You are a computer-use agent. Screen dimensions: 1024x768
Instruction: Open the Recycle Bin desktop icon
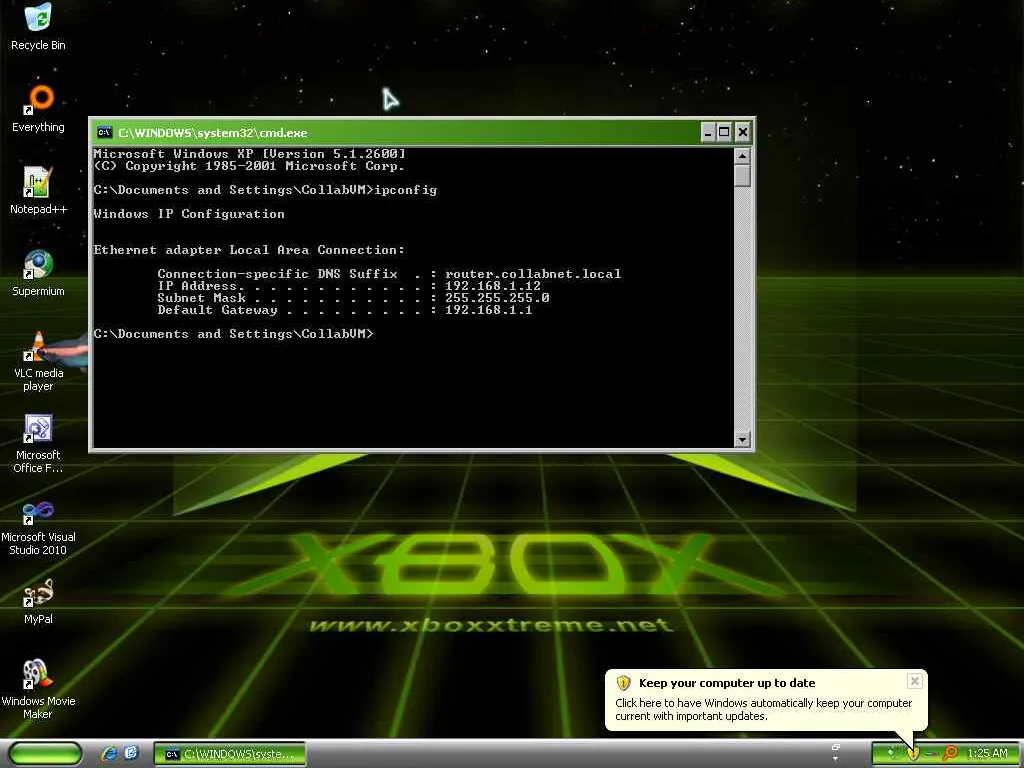coord(38,26)
